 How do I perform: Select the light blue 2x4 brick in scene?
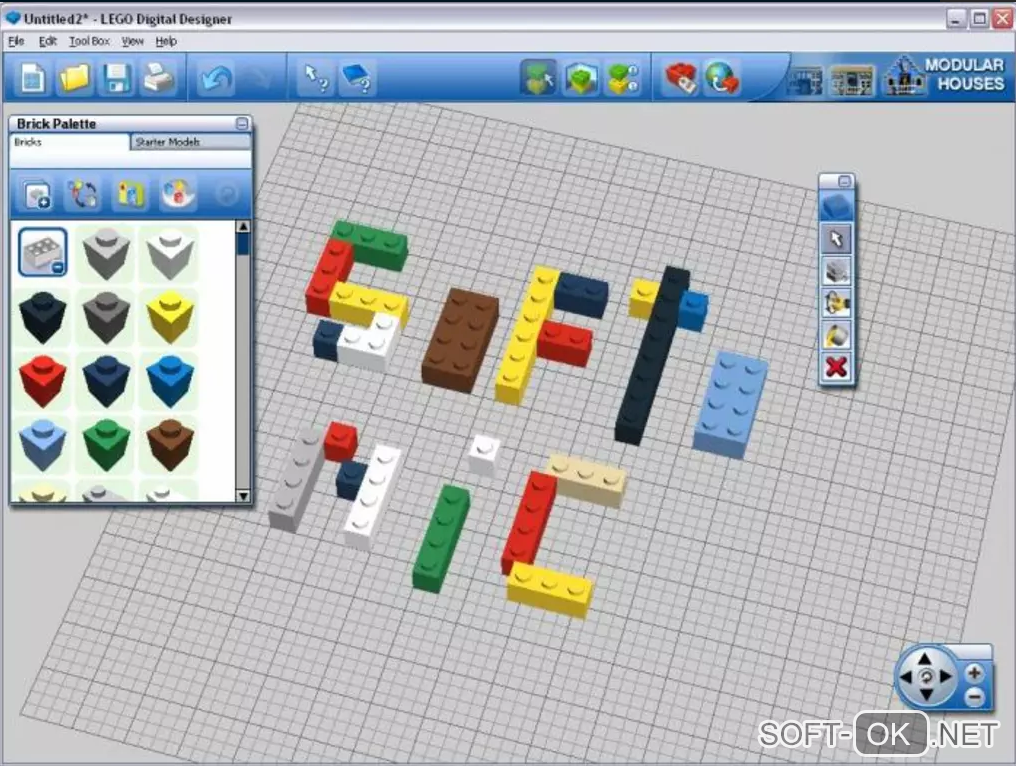[730, 405]
